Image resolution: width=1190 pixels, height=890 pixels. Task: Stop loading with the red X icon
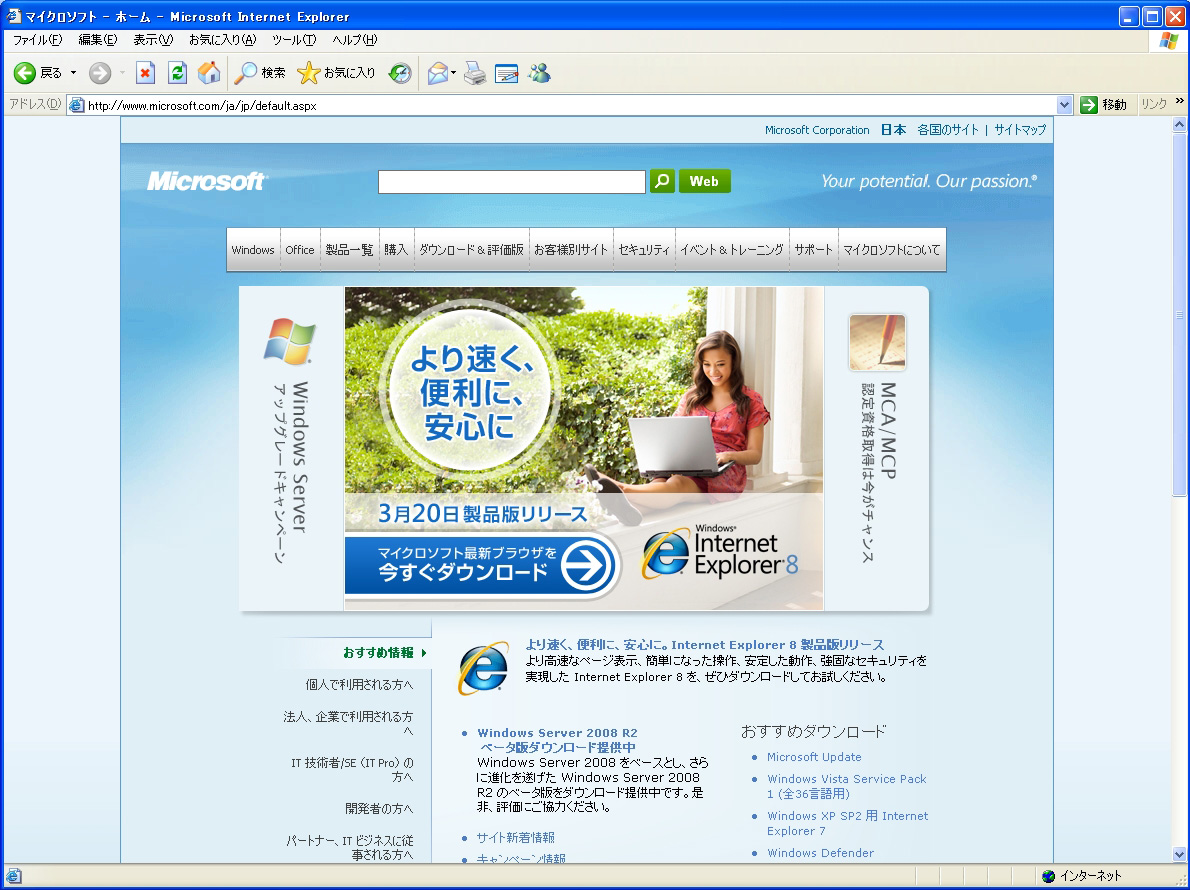(x=145, y=73)
